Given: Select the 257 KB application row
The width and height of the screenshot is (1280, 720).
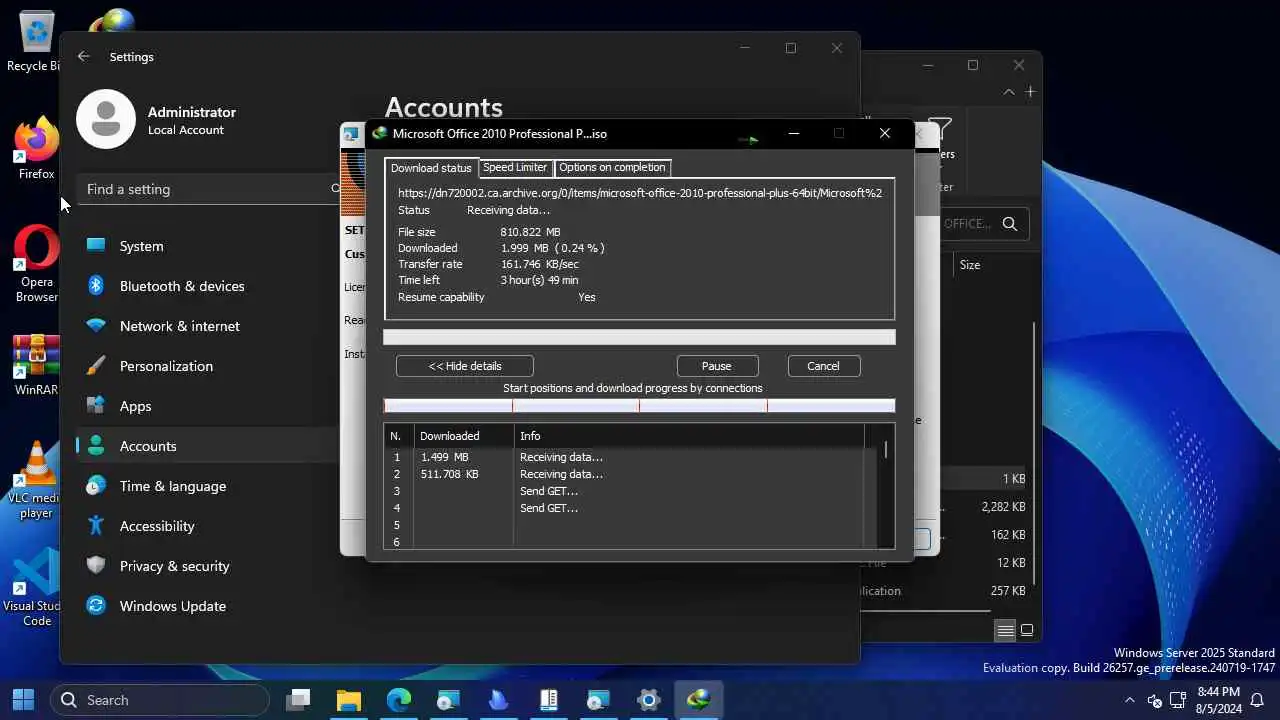Looking at the screenshot, I should [945, 591].
